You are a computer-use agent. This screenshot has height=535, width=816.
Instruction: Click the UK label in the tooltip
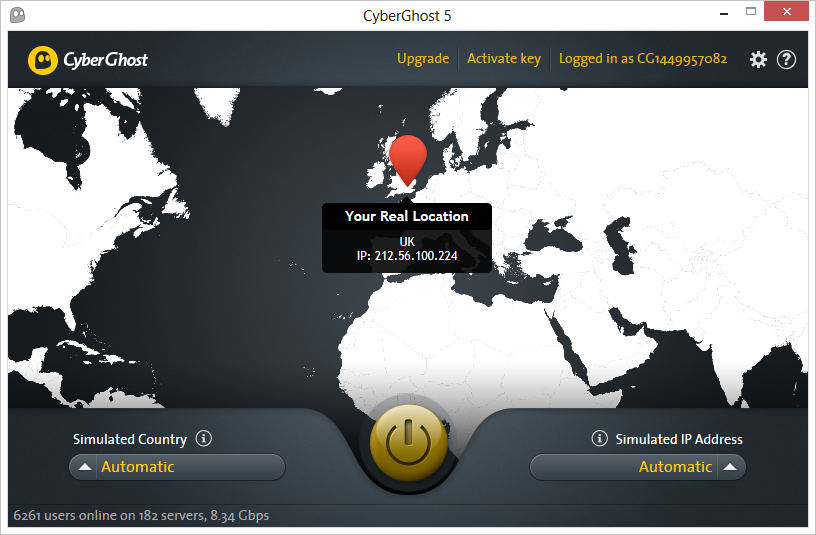tap(407, 241)
